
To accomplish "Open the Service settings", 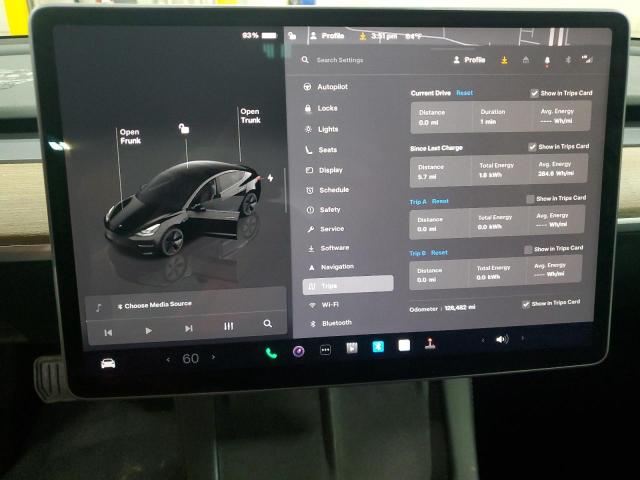I will [x=326, y=229].
